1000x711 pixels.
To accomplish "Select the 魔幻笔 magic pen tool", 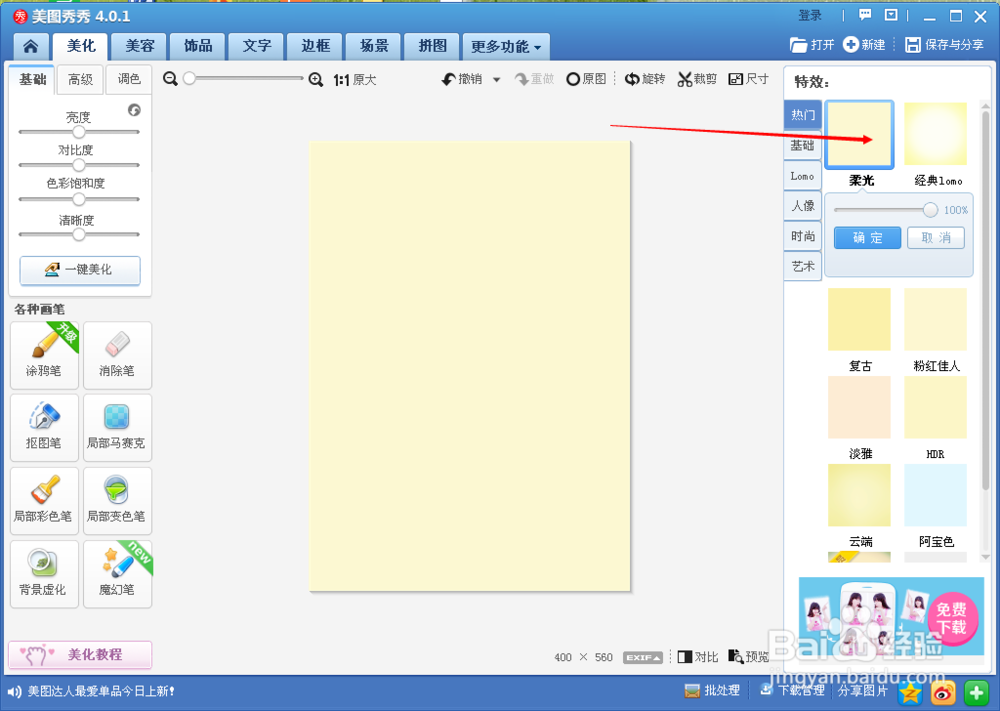I will pos(117,574).
